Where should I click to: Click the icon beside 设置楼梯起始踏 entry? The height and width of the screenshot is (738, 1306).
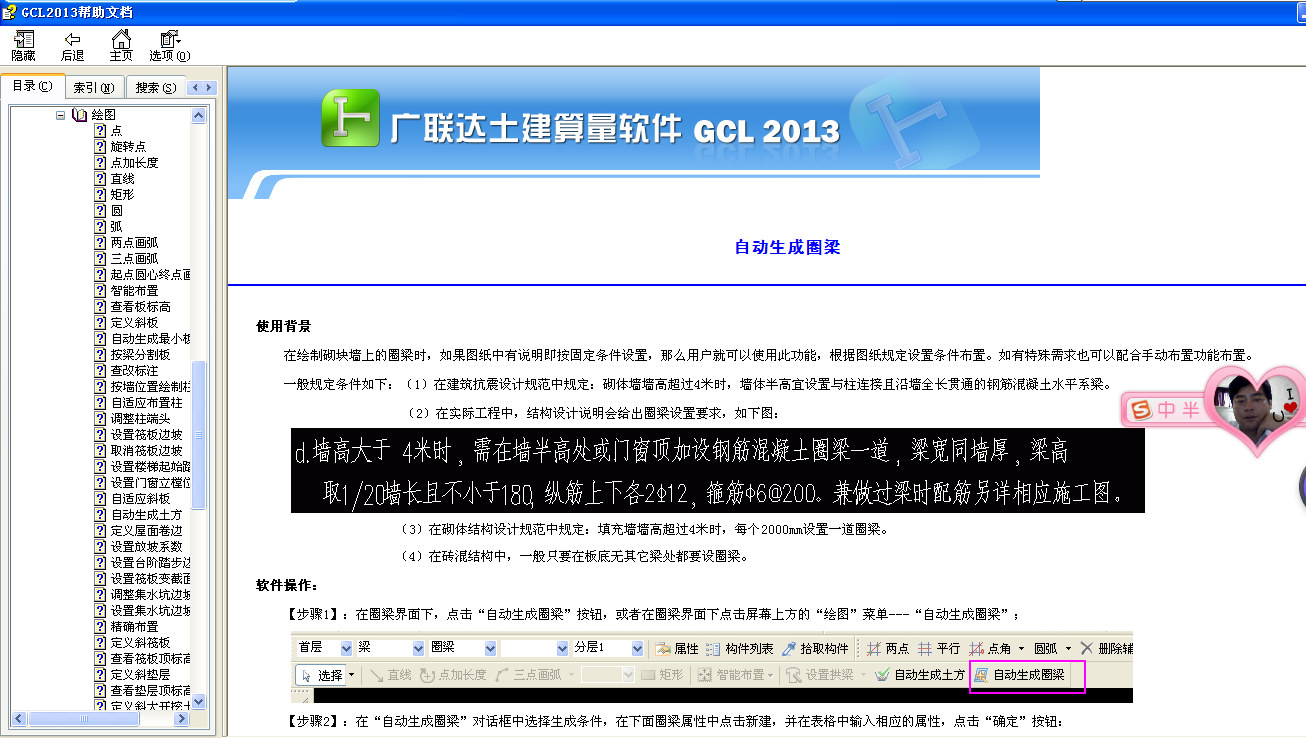point(100,467)
